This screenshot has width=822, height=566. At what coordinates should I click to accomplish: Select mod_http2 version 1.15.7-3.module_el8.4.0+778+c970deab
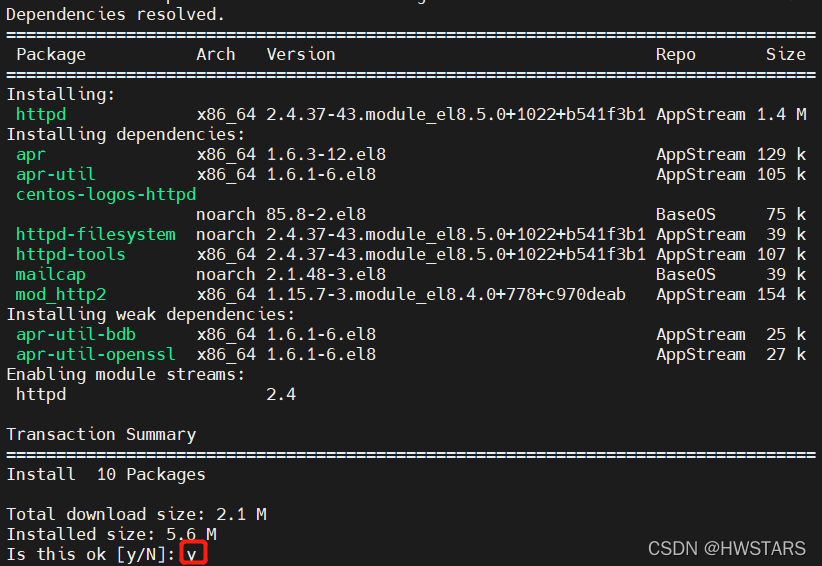(x=446, y=295)
